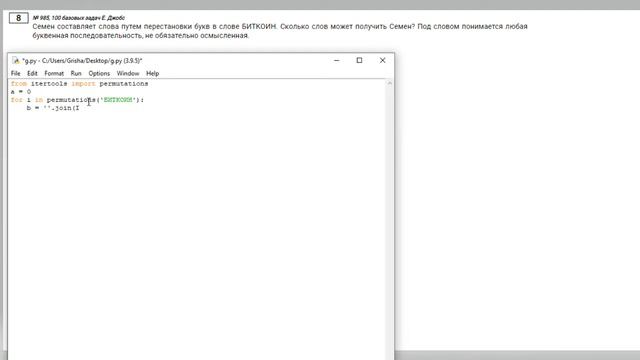Click the 'a = 0' code line
Screen dimensions: 640x360
(x=21, y=92)
